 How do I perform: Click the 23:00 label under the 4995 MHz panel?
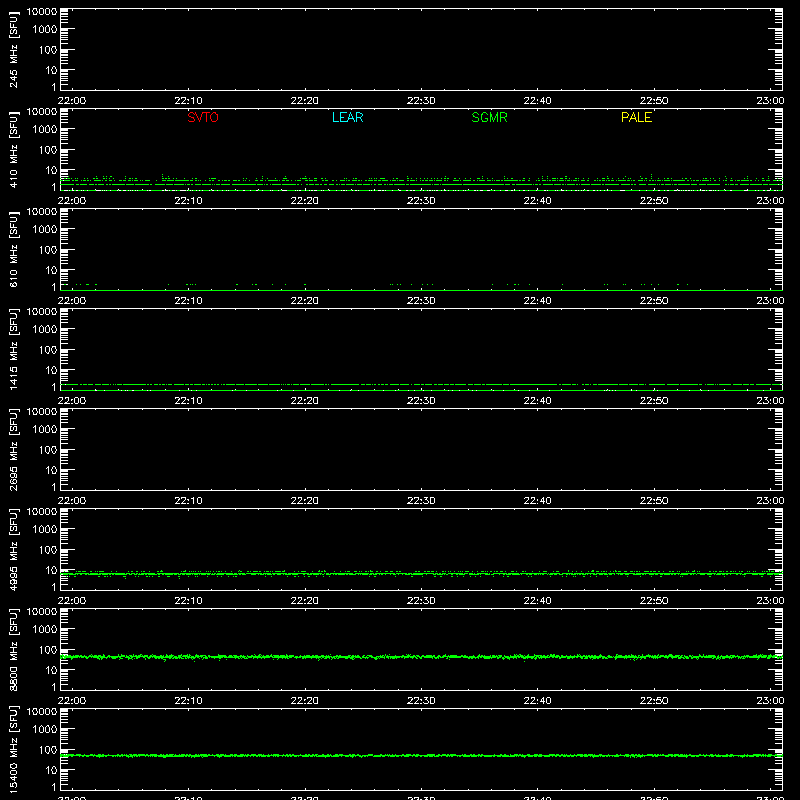[x=770, y=601]
